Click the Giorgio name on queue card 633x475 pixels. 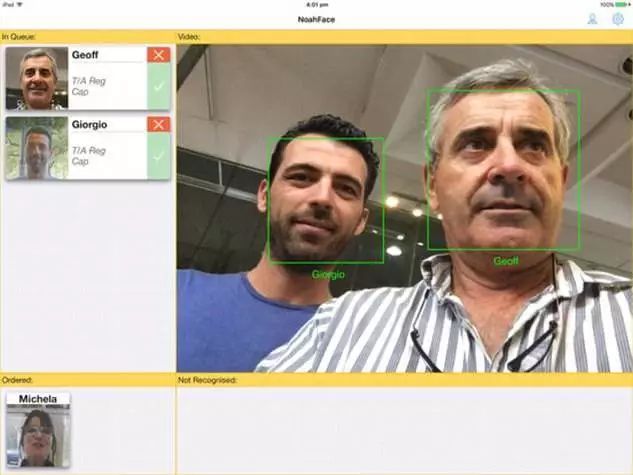pyautogui.click(x=89, y=125)
